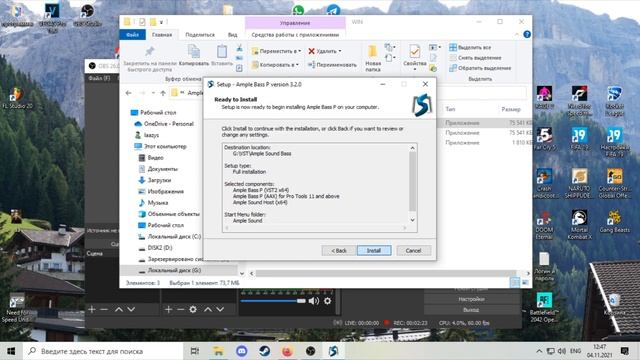Open Explorer help question mark icon
The height and width of the screenshot is (360, 640).
pos(527,35)
